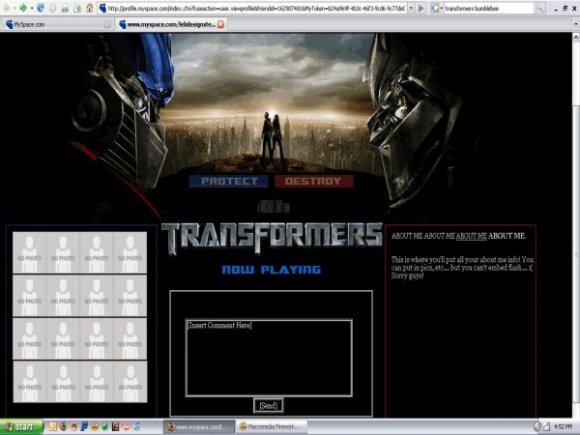Open the address bar history dropdown

(411, 8)
